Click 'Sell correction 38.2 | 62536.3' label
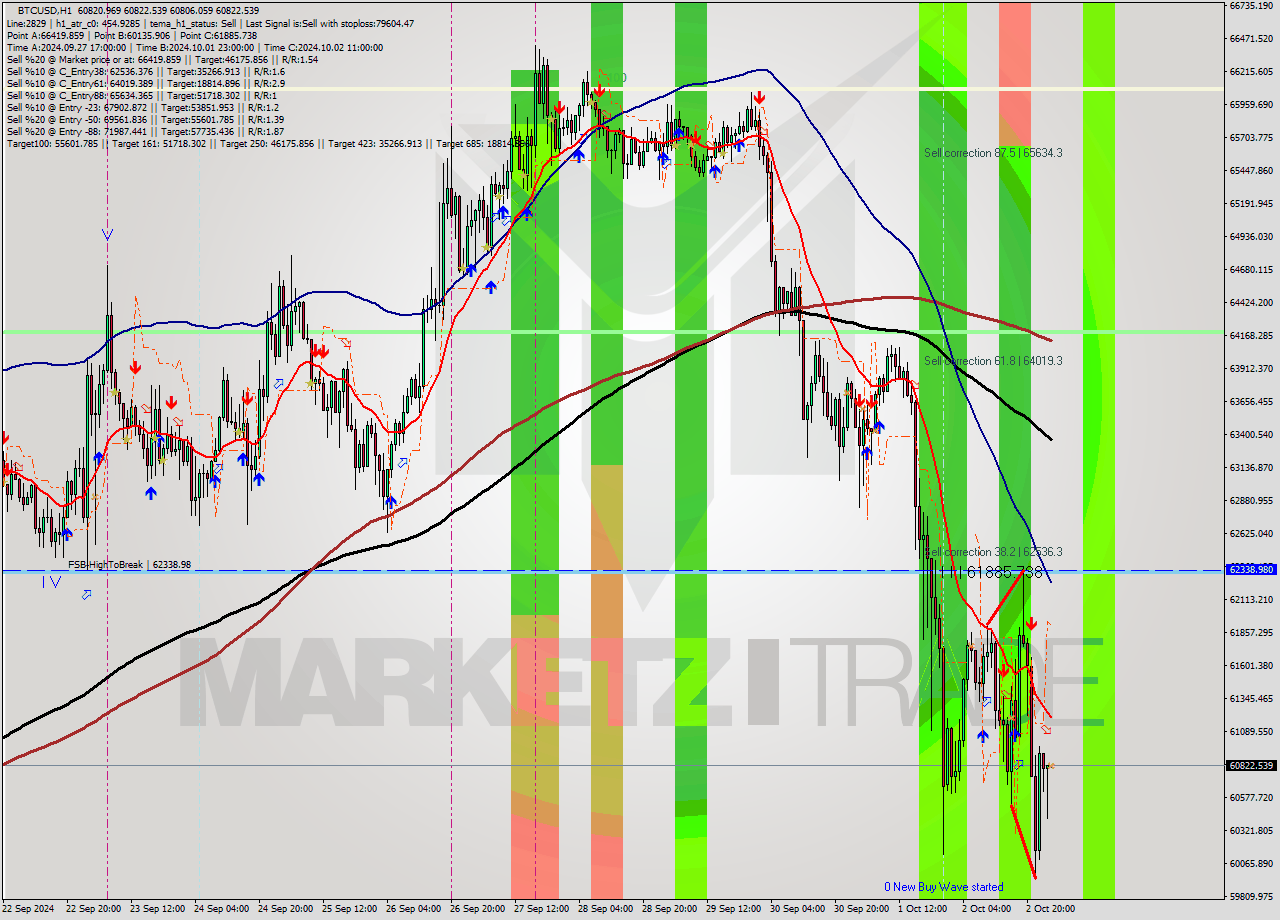The image size is (1280, 920). [x=993, y=552]
